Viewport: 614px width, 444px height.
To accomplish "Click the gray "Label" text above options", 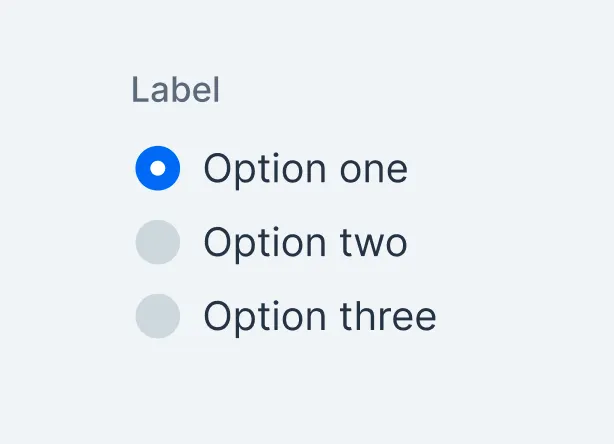I will [x=175, y=91].
